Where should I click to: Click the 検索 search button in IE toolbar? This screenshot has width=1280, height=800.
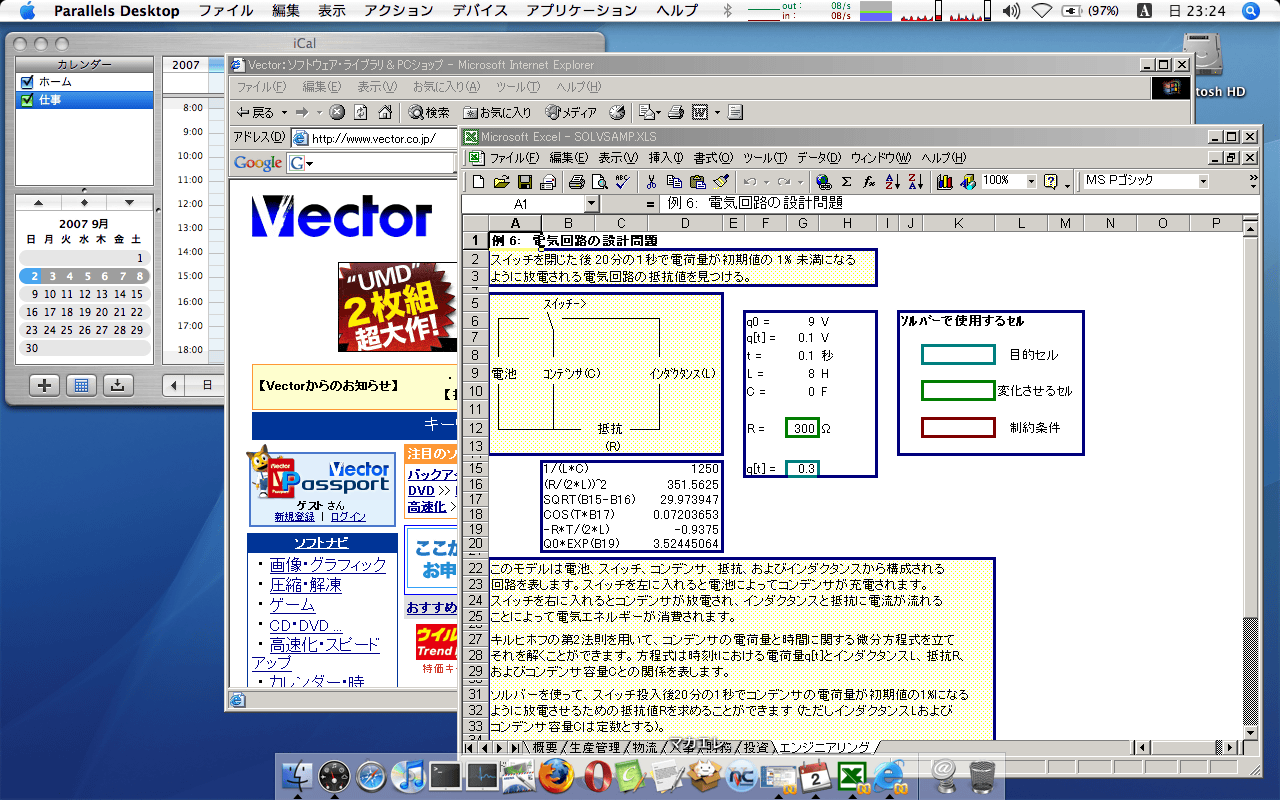[x=430, y=113]
